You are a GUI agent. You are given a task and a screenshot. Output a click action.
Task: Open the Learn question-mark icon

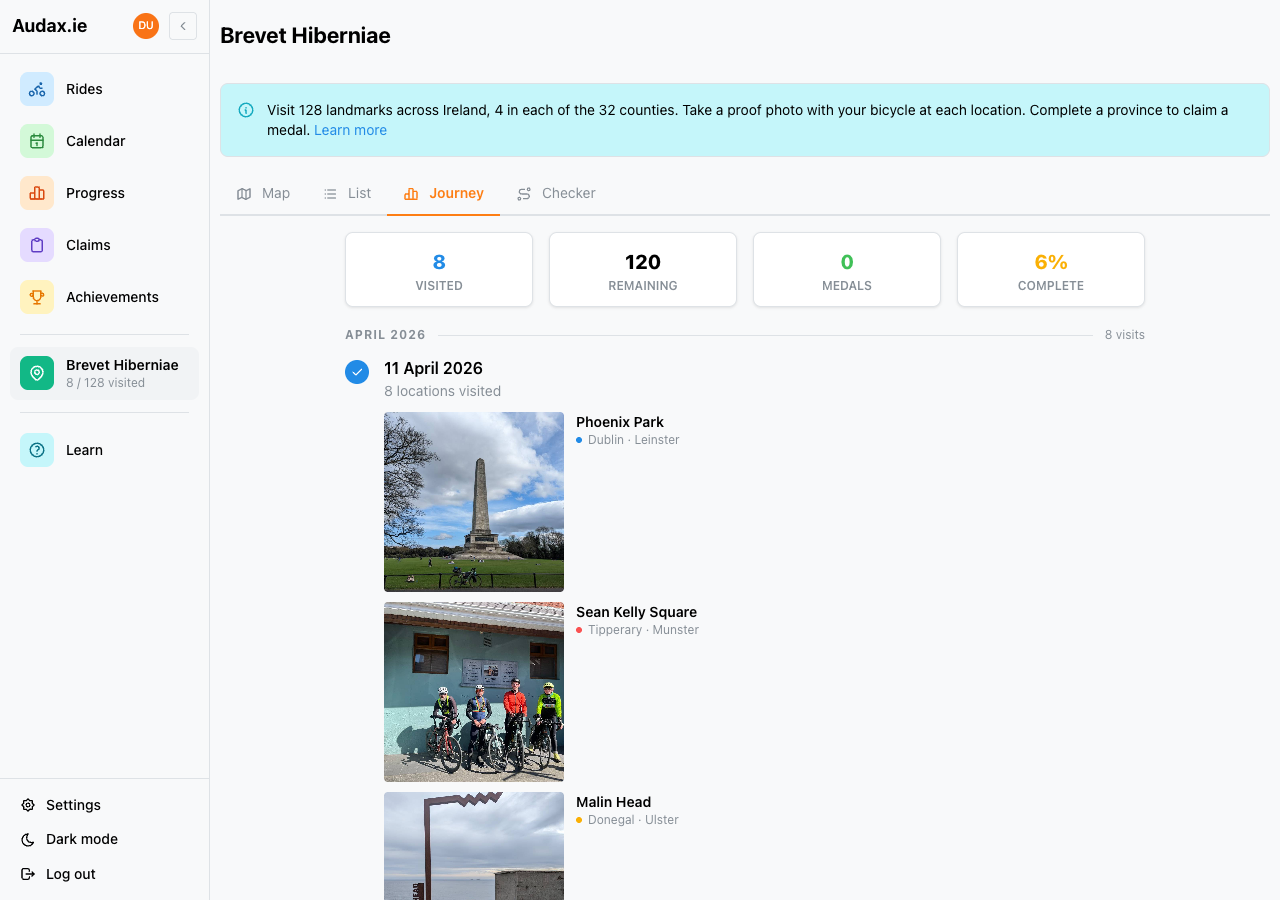click(x=37, y=450)
